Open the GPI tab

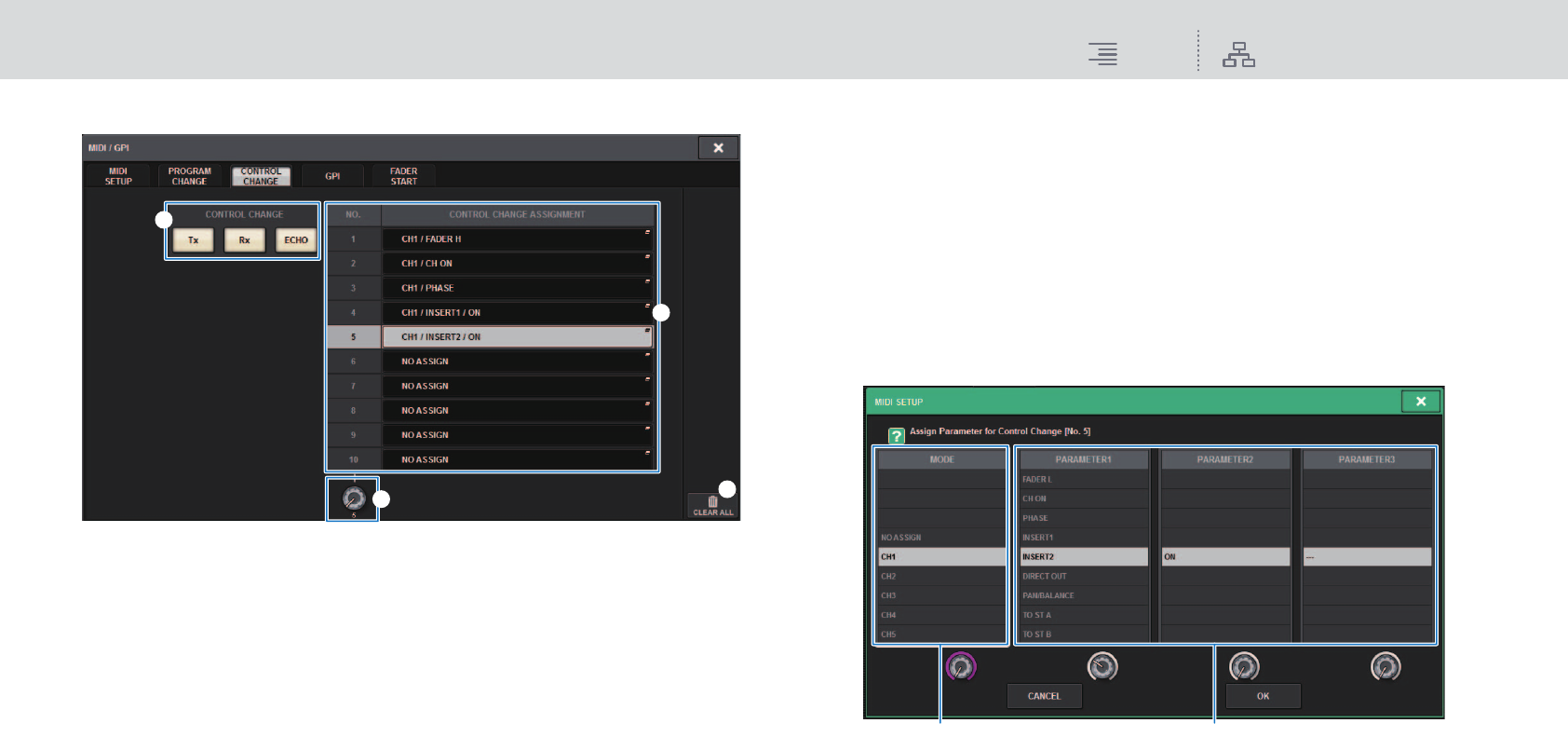332,176
